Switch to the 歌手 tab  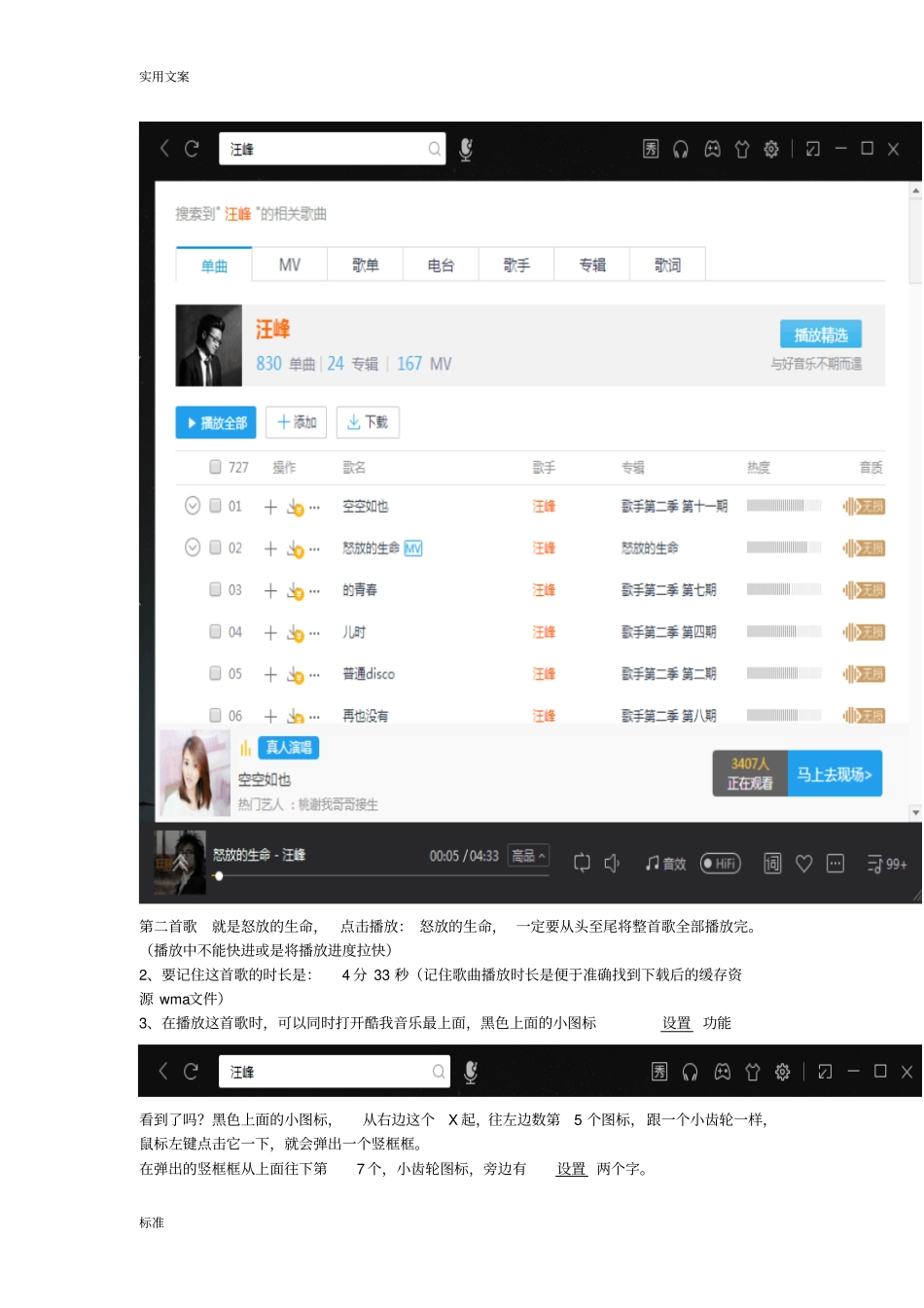[516, 265]
